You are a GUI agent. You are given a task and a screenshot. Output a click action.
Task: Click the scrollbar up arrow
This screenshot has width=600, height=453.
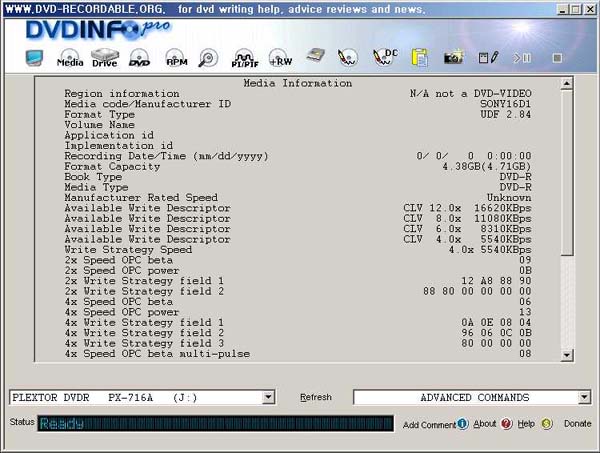tap(567, 83)
